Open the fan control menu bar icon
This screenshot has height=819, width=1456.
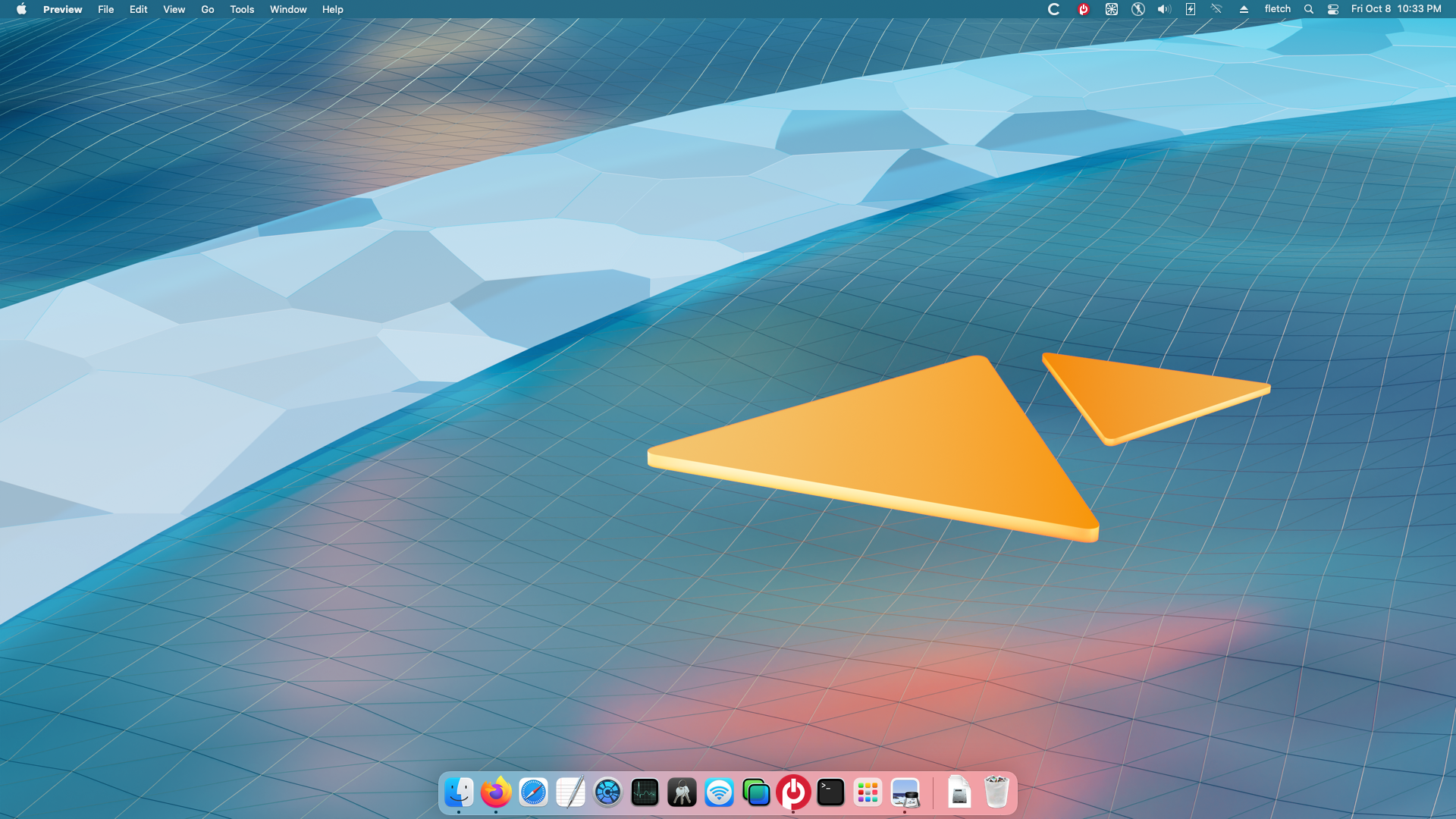click(1111, 9)
